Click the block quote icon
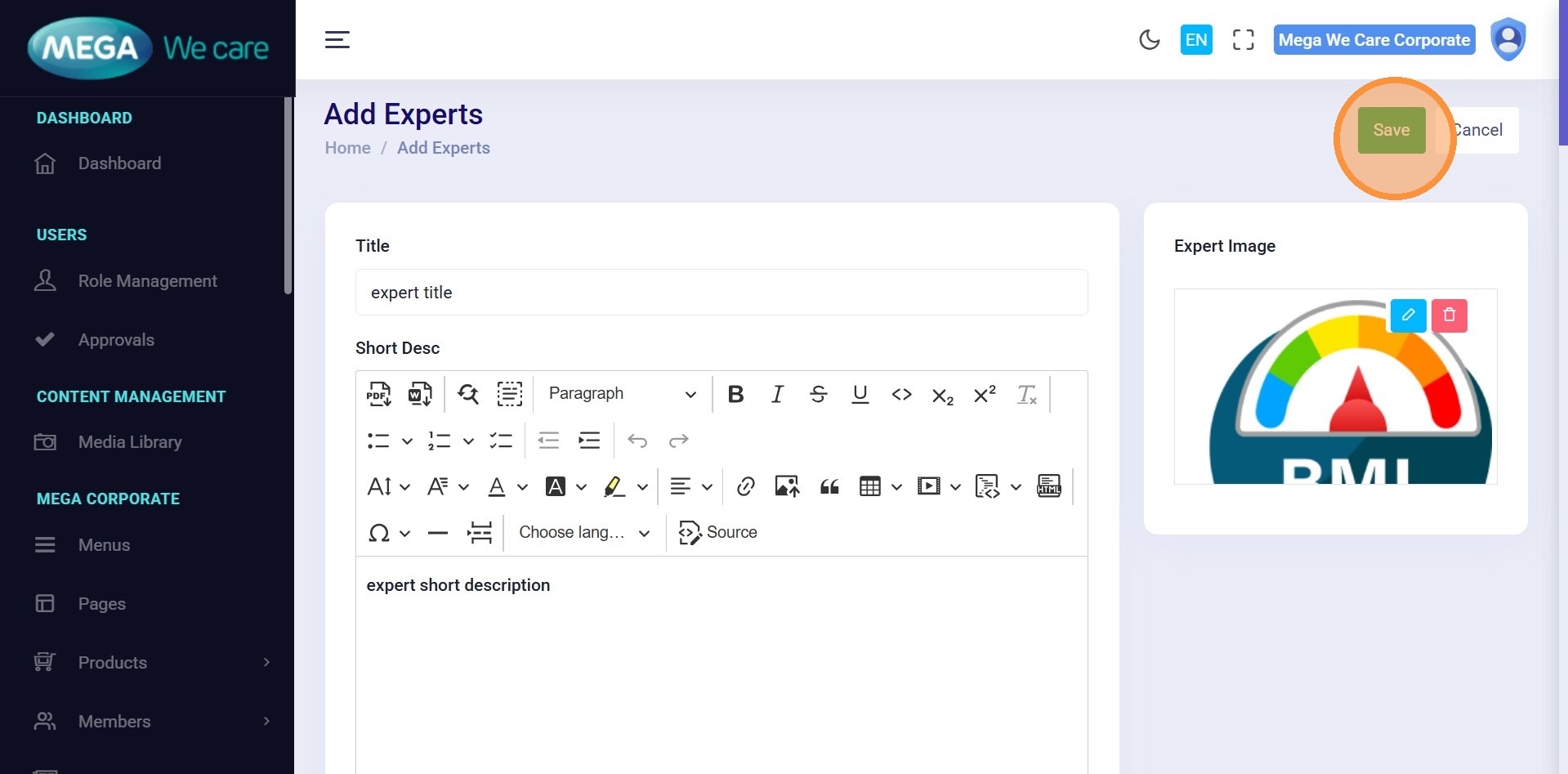 (x=829, y=487)
